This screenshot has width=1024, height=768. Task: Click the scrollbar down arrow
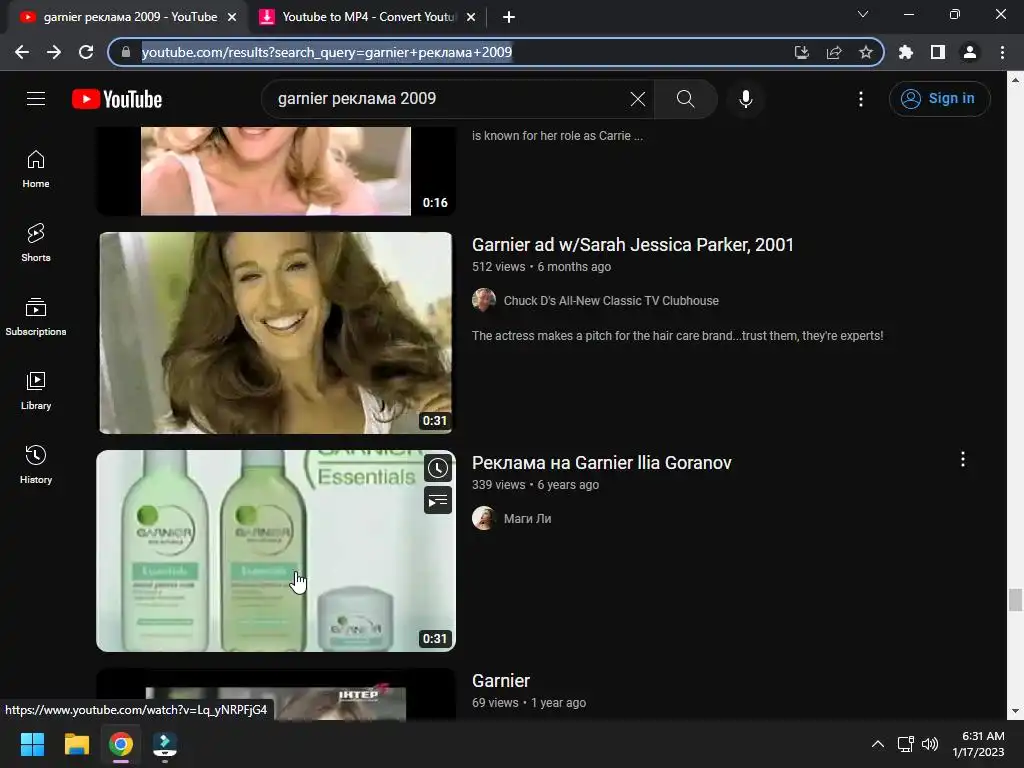pyautogui.click(x=1014, y=711)
